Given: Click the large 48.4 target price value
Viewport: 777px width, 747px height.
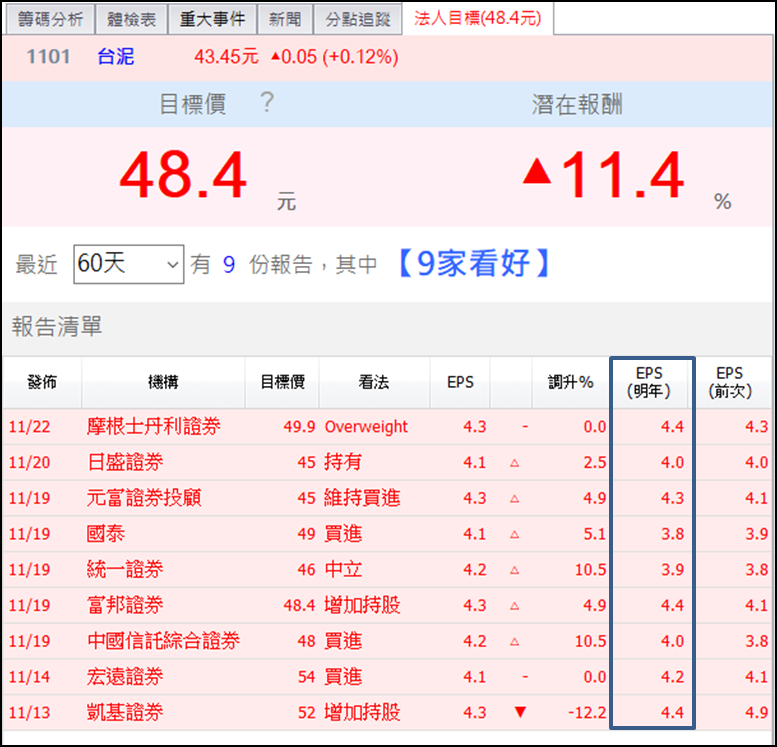Looking at the screenshot, I should coord(182,175).
